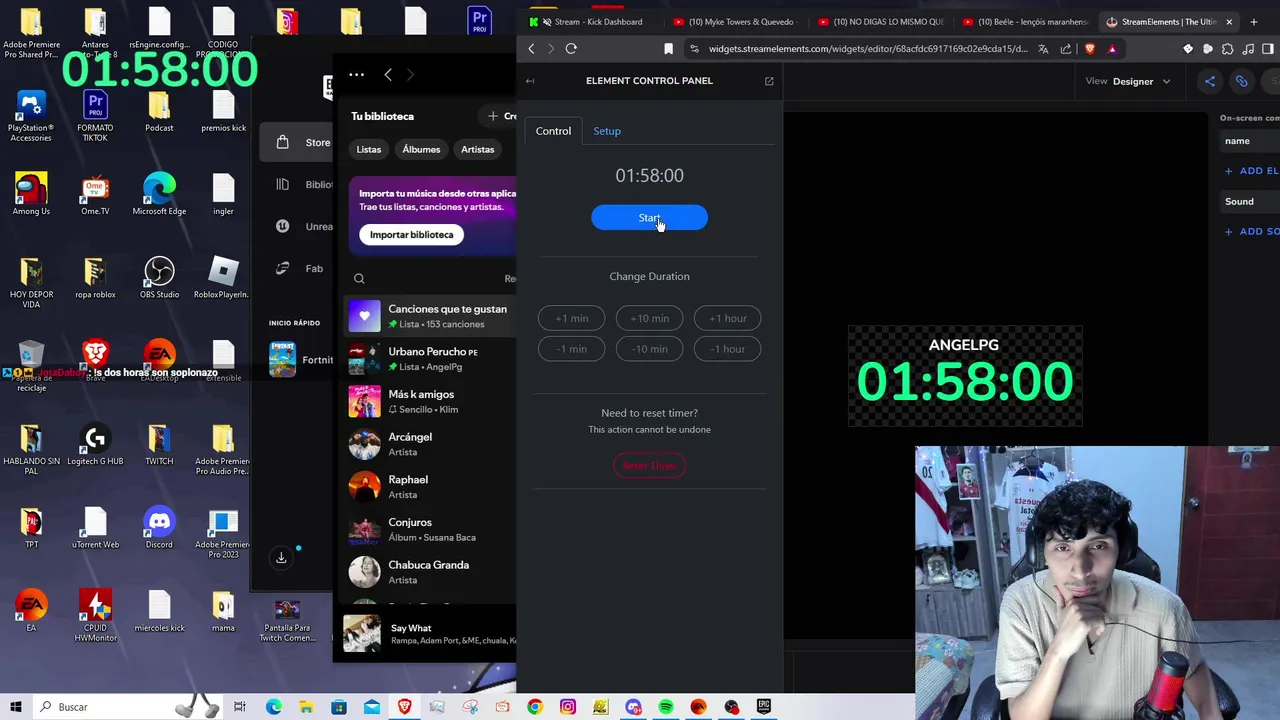Open the Spotify three-dots menu

[x=357, y=75]
